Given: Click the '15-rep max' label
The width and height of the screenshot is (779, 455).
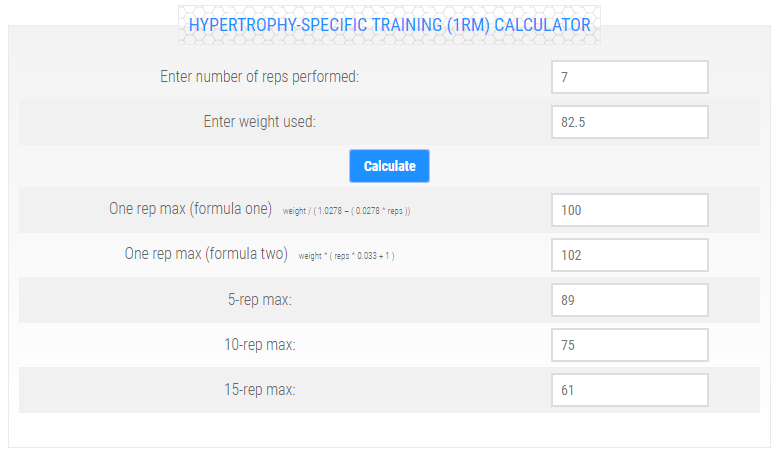Looking at the screenshot, I should 259,390.
